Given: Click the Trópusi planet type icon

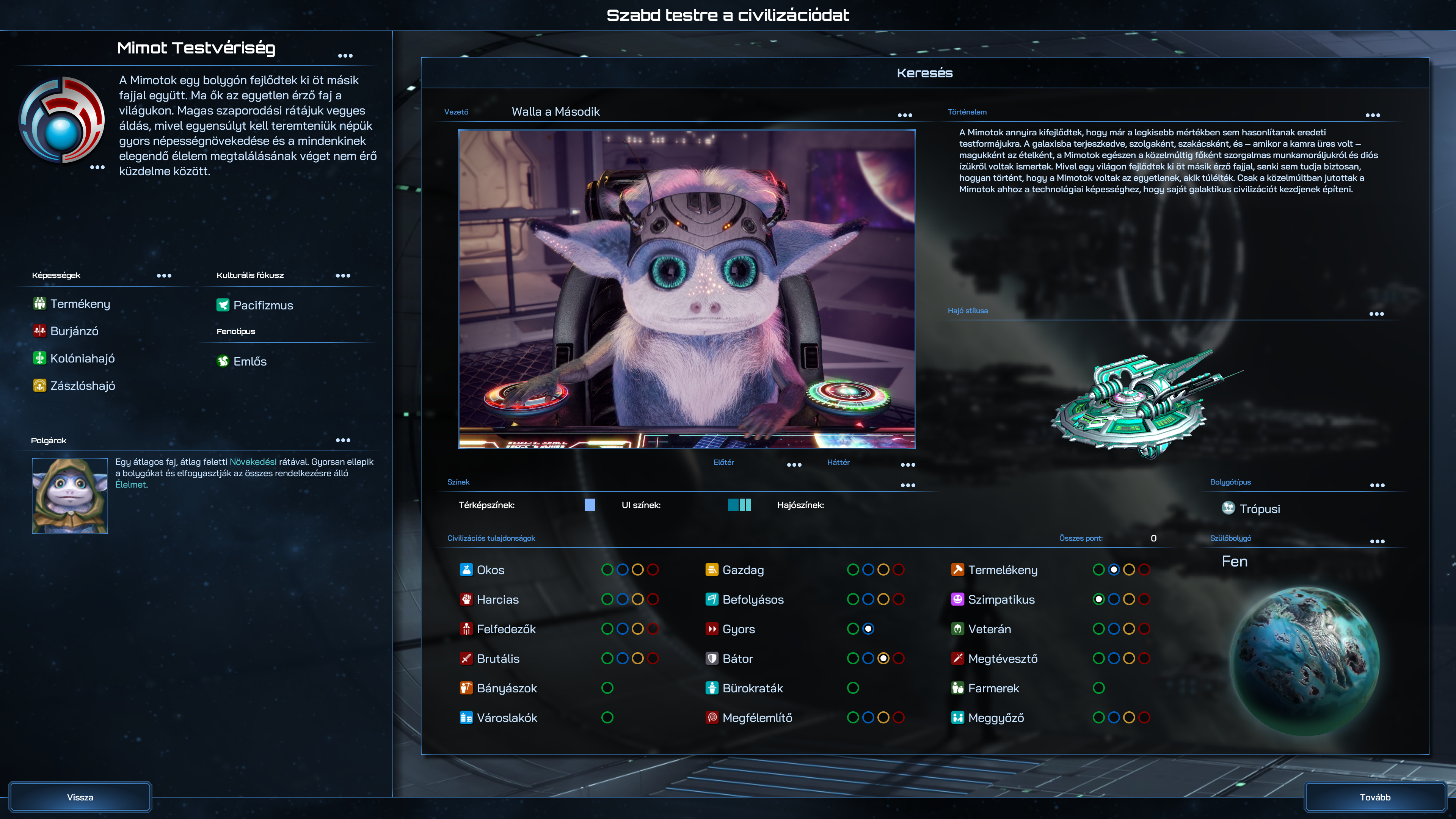Looking at the screenshot, I should click(1228, 508).
